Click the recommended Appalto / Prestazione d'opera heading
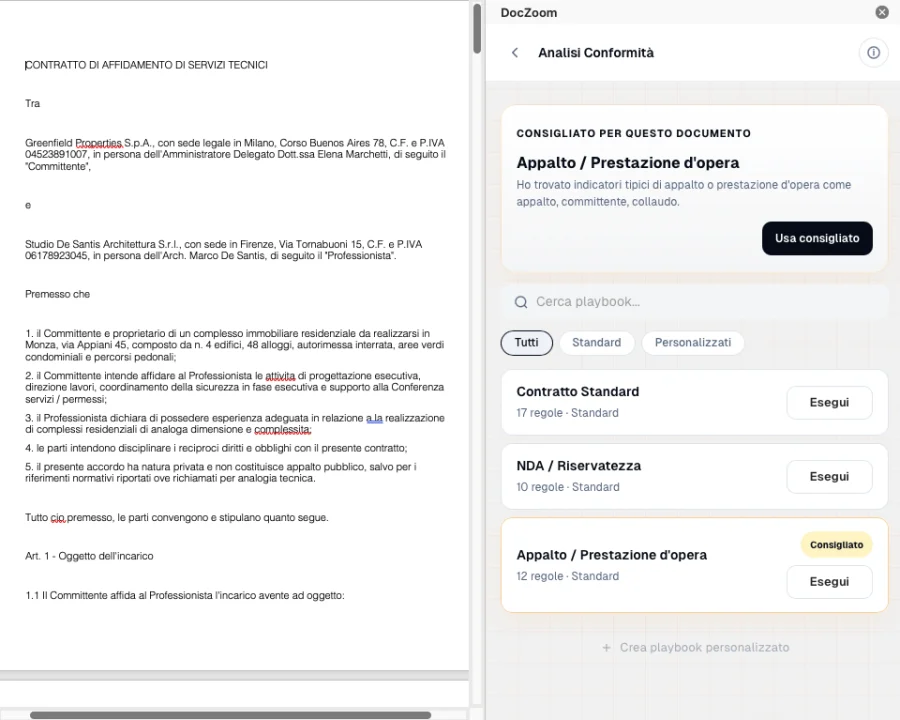Image resolution: width=900 pixels, height=720 pixels. pyautogui.click(x=627, y=162)
